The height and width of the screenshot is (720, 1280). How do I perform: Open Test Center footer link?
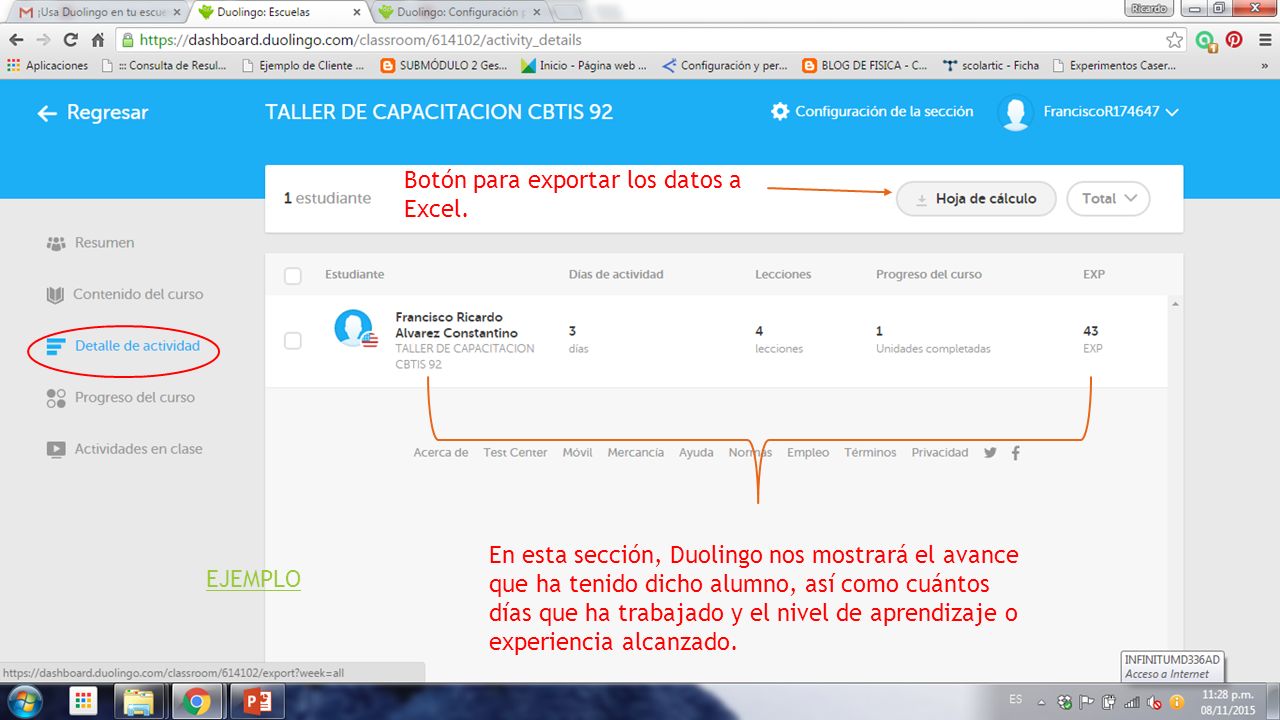click(515, 453)
